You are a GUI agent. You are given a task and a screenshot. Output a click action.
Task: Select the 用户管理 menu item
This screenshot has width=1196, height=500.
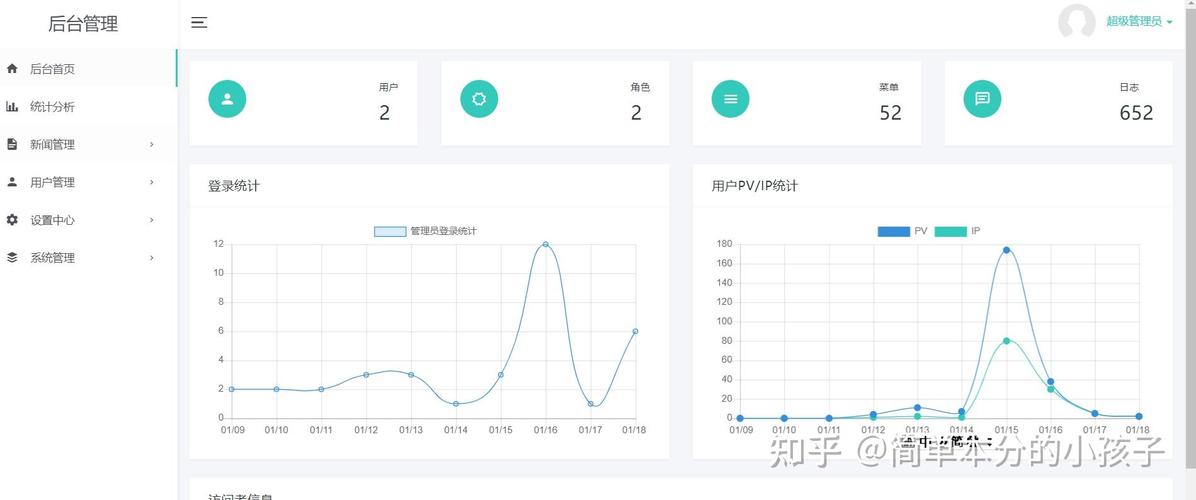click(x=88, y=182)
